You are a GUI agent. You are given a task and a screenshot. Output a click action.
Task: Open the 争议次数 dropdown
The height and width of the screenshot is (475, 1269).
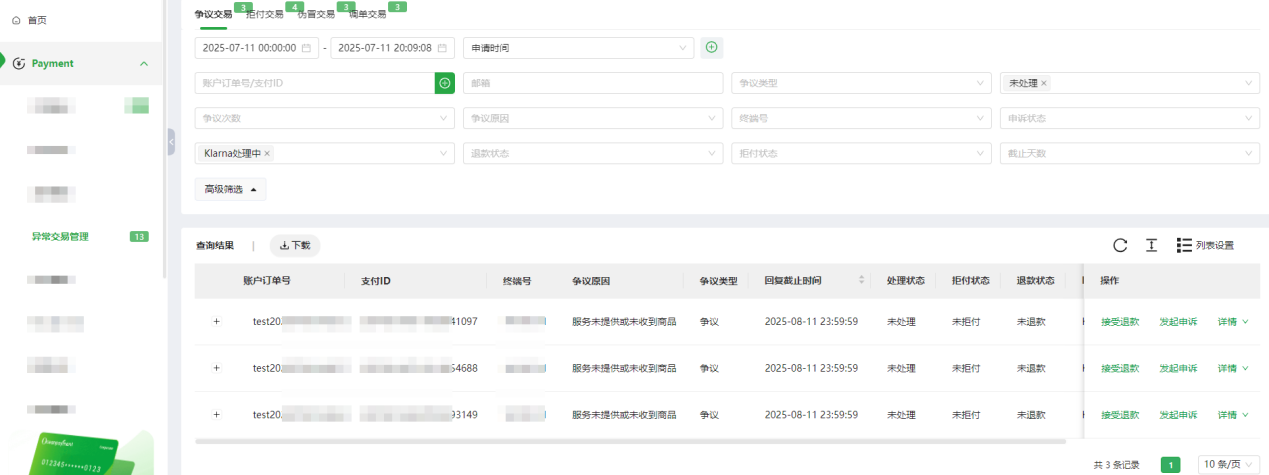(x=325, y=118)
